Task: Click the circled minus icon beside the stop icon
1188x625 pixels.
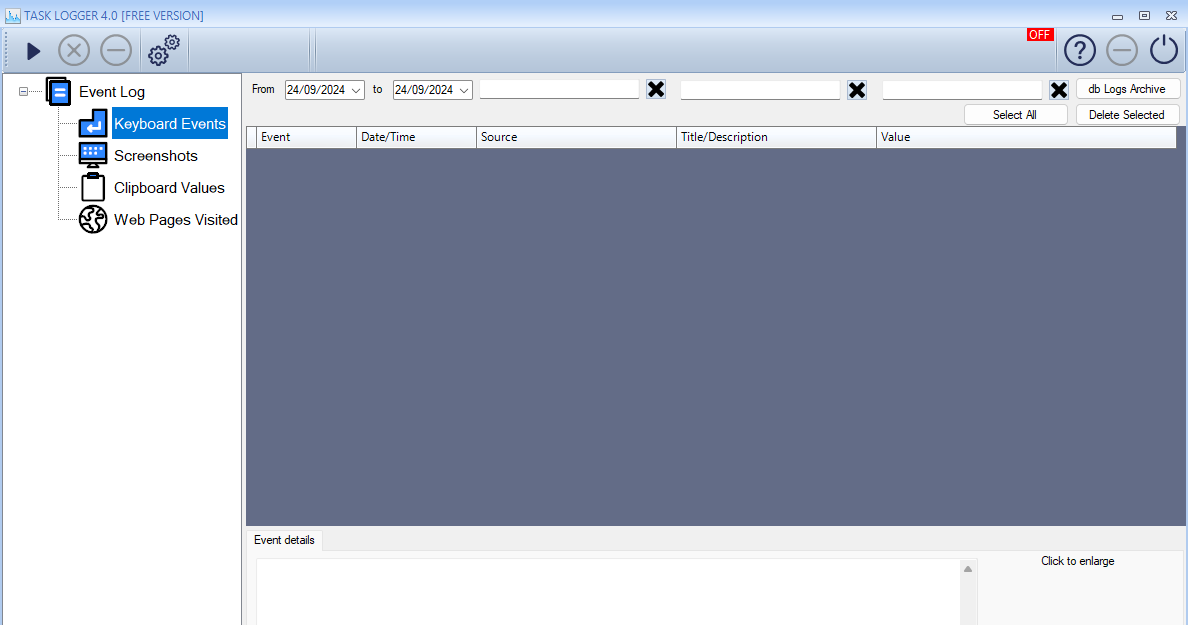Action: click(116, 52)
